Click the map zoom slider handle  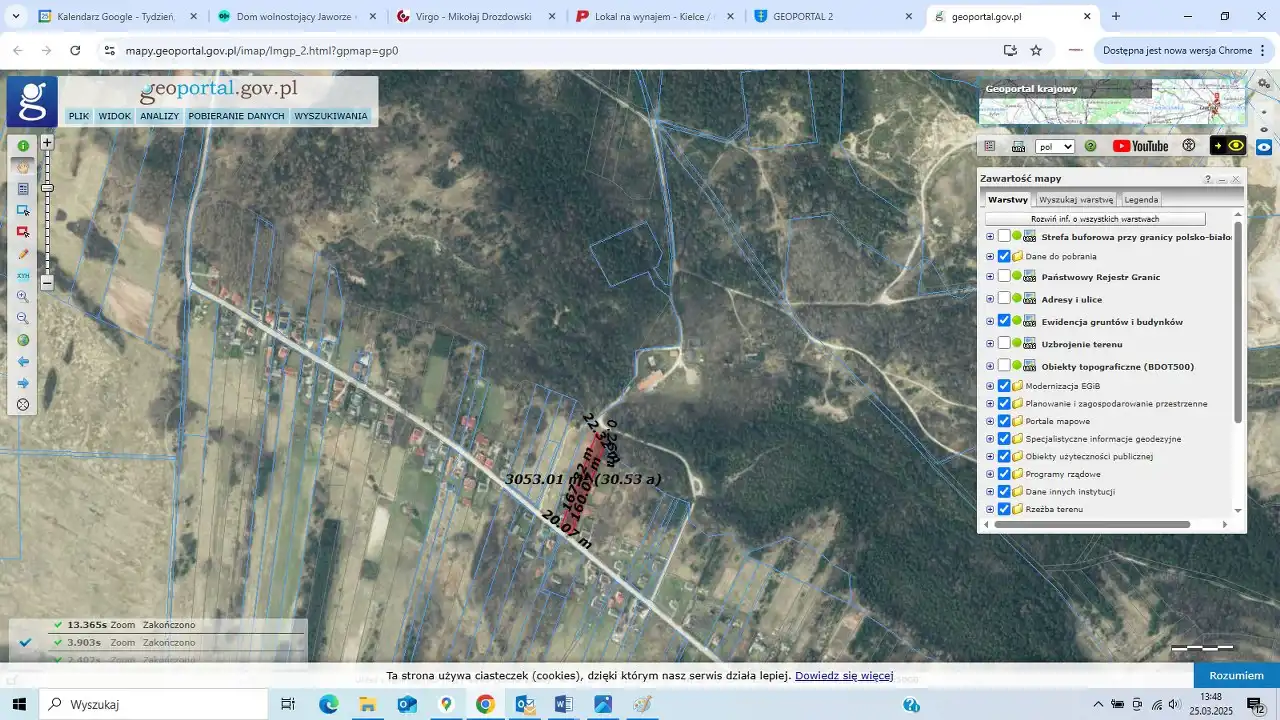47,188
